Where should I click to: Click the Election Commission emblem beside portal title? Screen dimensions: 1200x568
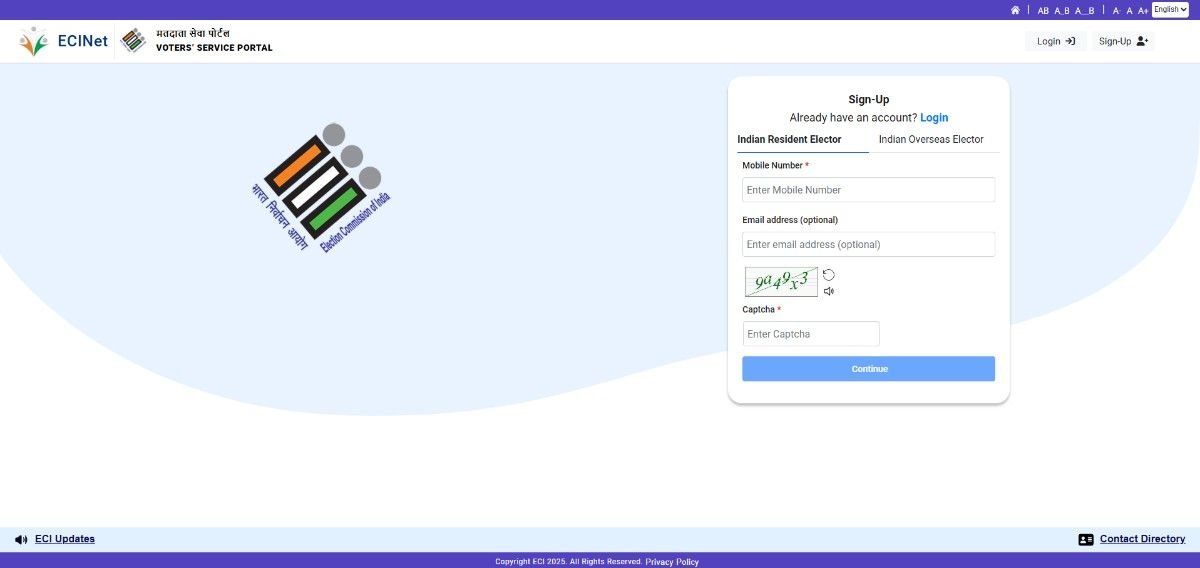(133, 41)
